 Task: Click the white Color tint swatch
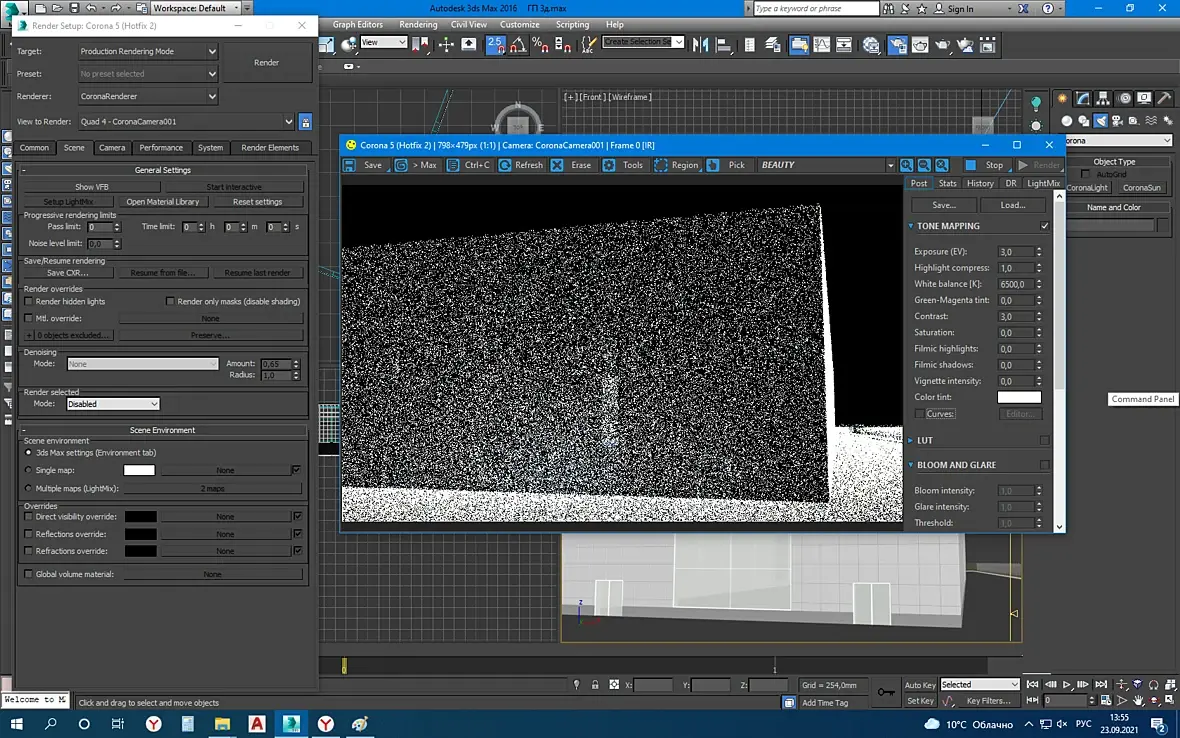pos(1019,397)
